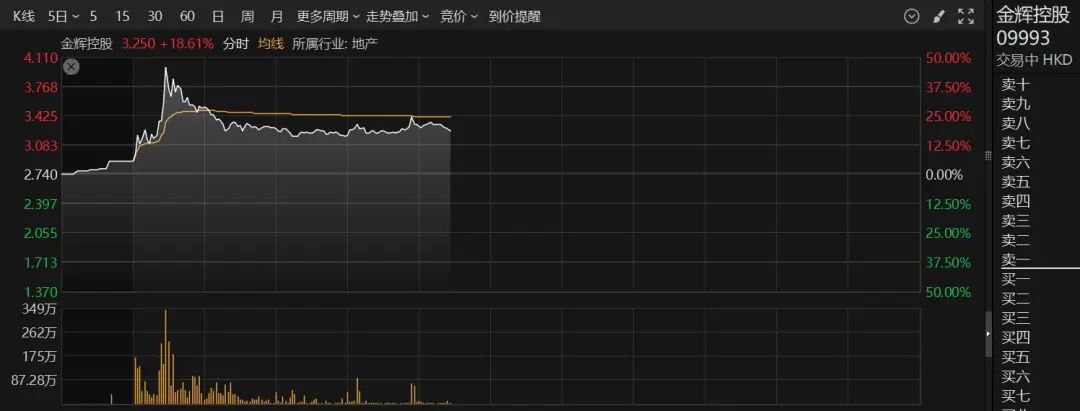Screen dimensions: 1080x411
Task: Click the 1.370 price axis label
Action: pyautogui.click(x=41, y=292)
